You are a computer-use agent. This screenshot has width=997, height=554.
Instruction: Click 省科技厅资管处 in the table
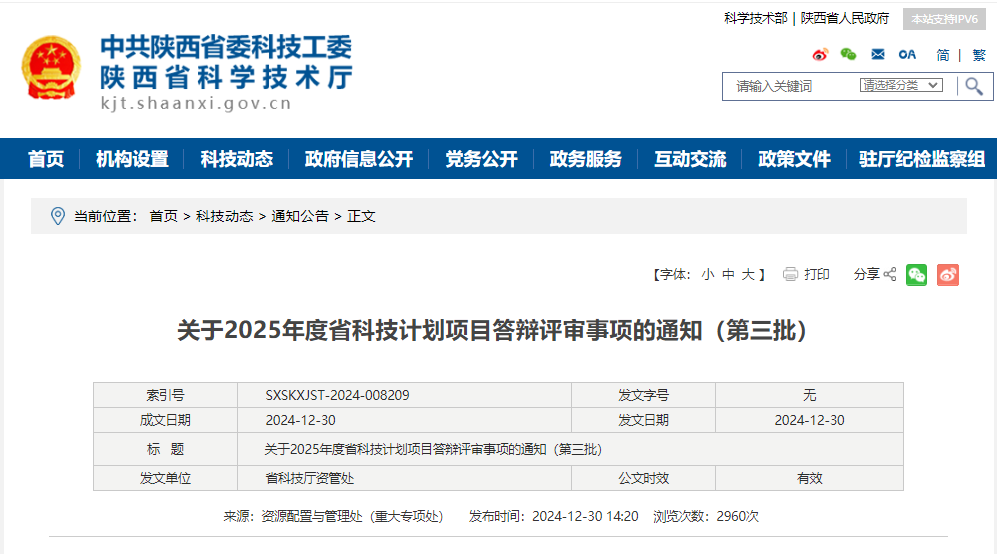310,478
